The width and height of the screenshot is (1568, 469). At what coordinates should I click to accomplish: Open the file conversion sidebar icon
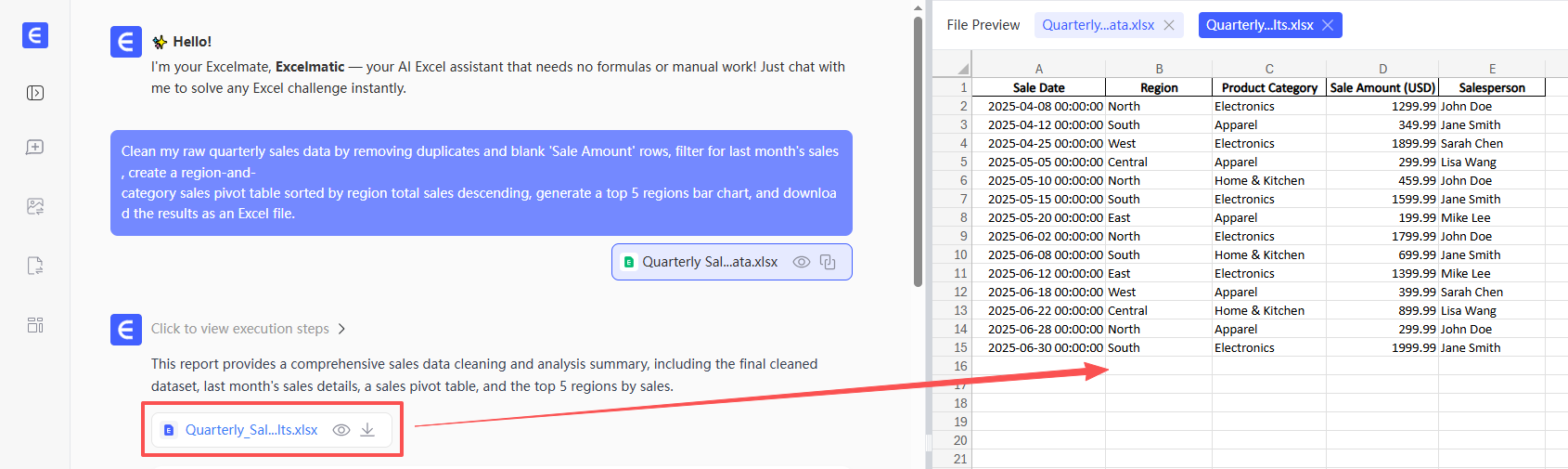tap(35, 266)
